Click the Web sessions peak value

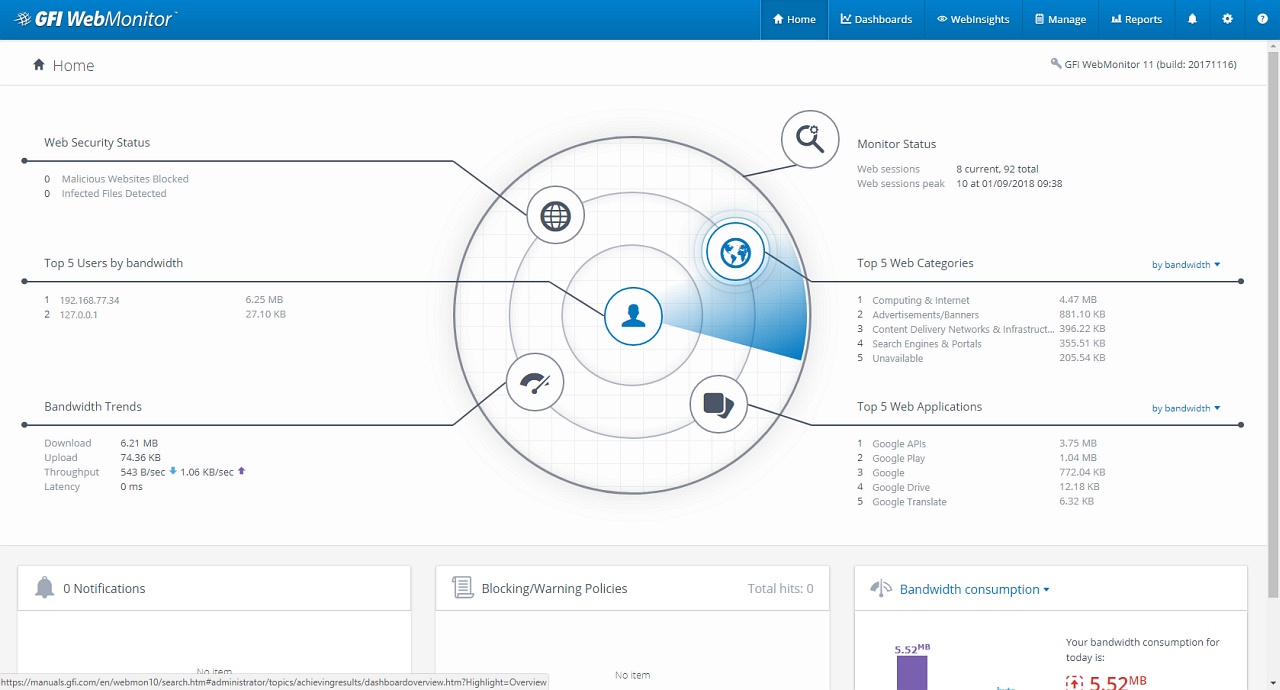(1009, 184)
